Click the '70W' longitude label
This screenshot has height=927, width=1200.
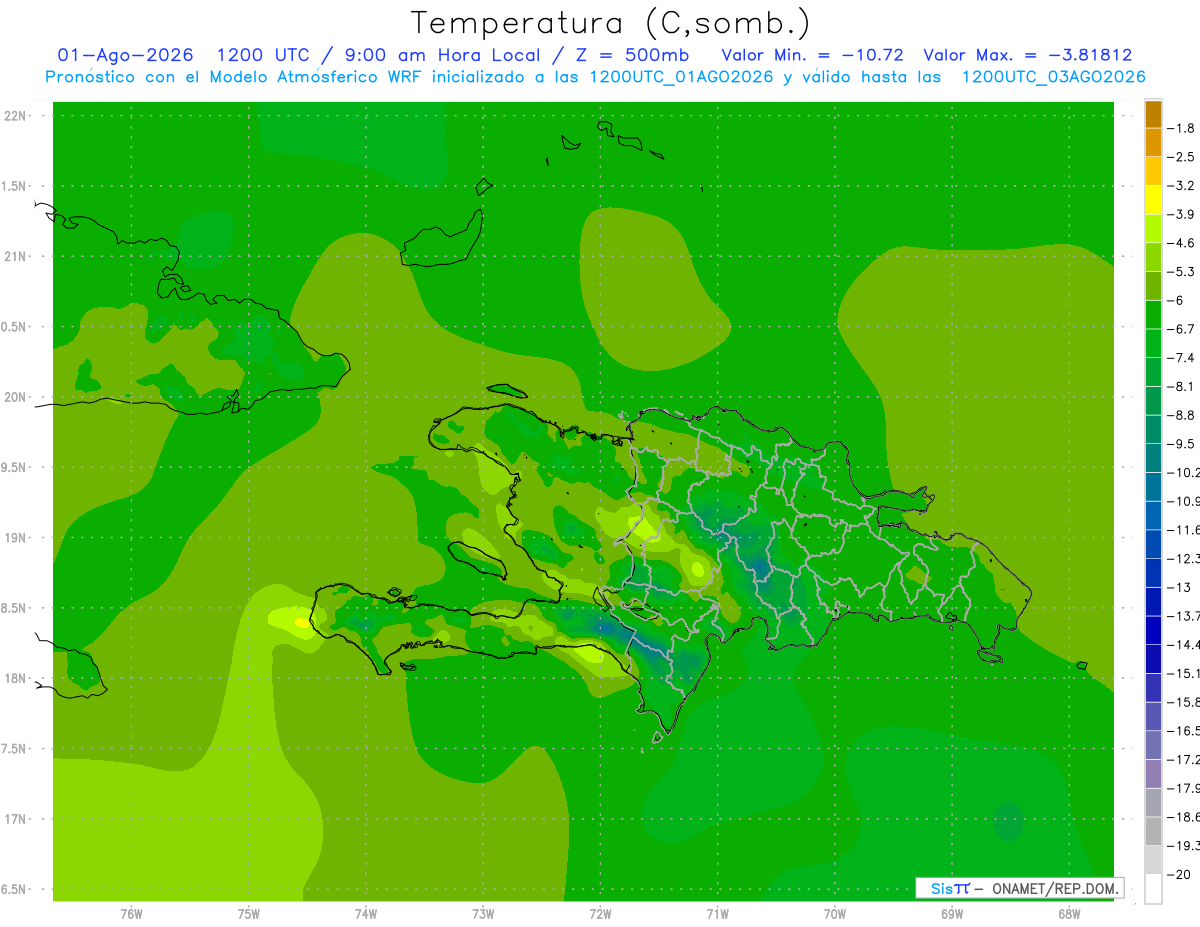pos(834,914)
